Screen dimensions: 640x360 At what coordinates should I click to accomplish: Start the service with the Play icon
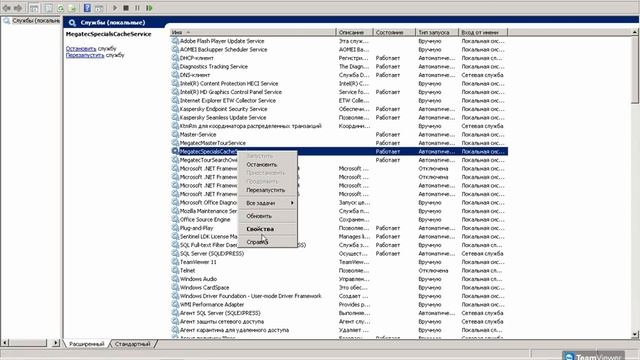(x=115, y=8)
